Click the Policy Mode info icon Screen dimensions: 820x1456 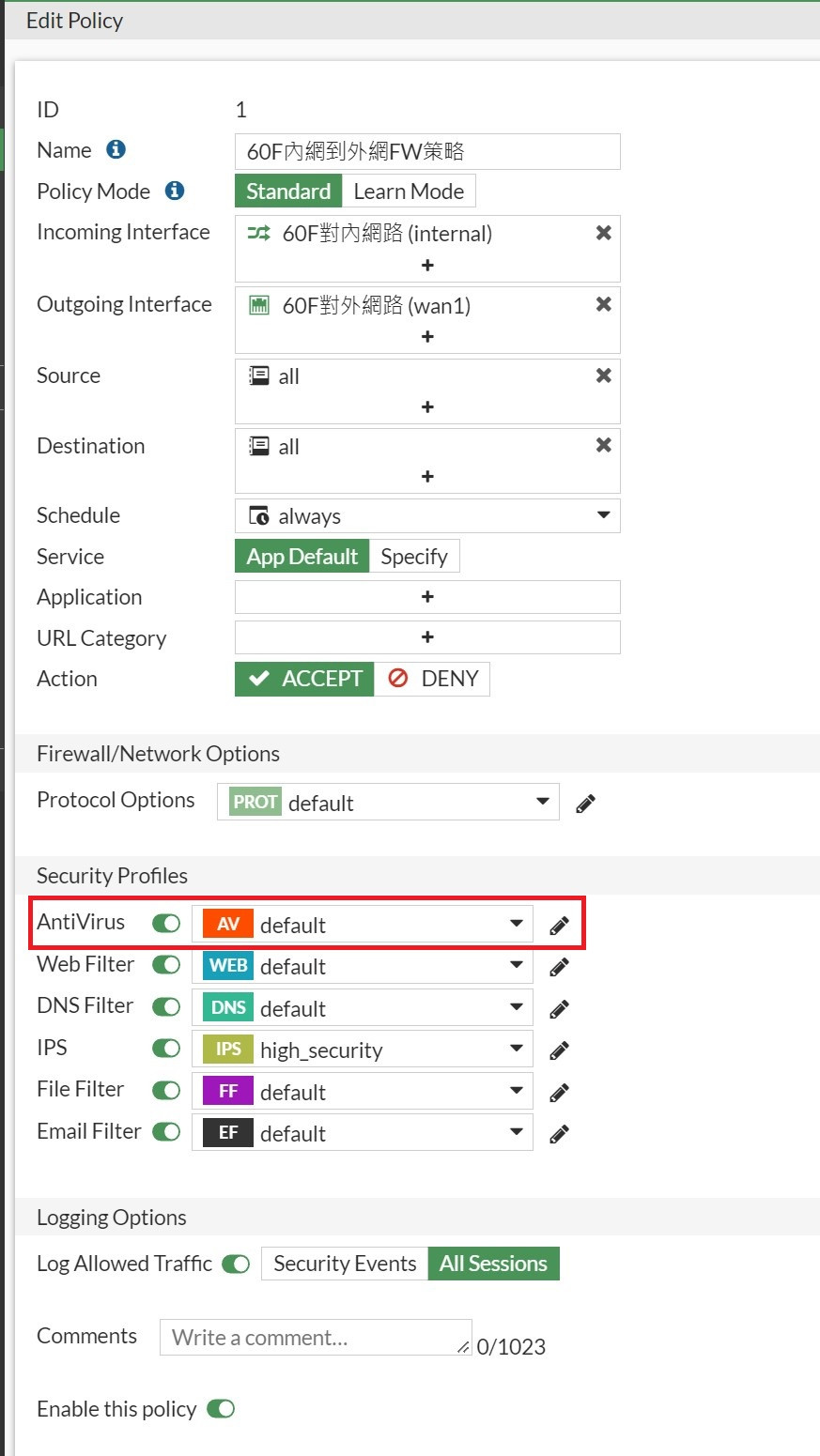click(x=175, y=191)
